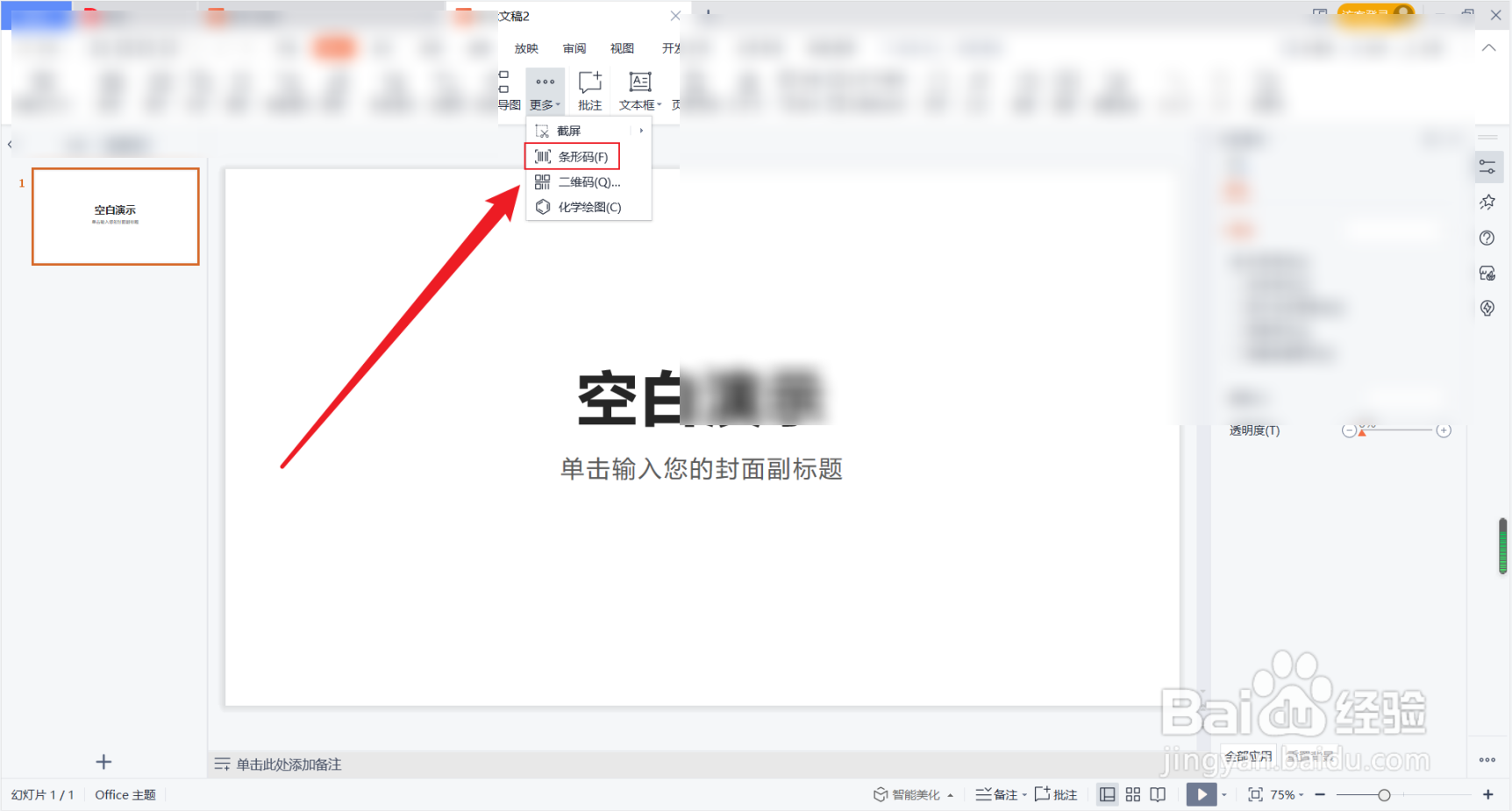Click the vertical scrollbar thumb at right
Viewport: 1512px width, 811px height.
pyautogui.click(x=1503, y=546)
